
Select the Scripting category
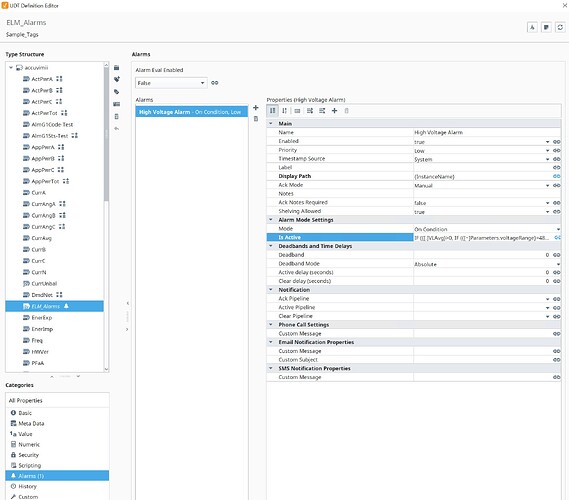coord(29,465)
